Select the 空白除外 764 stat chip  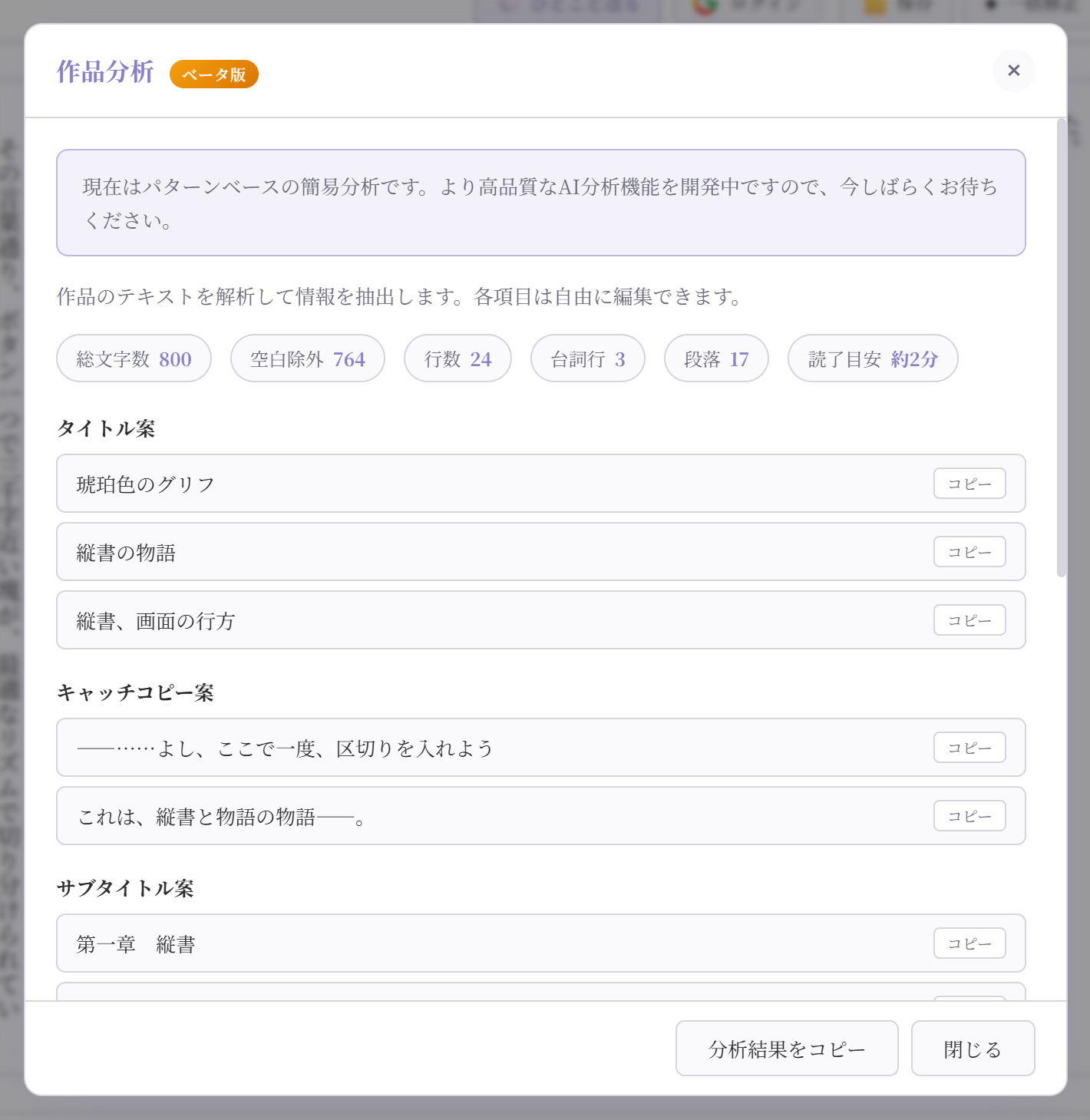tap(307, 358)
